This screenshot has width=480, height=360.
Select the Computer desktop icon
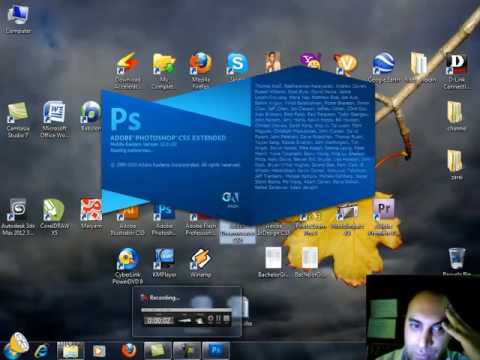pos(18,20)
